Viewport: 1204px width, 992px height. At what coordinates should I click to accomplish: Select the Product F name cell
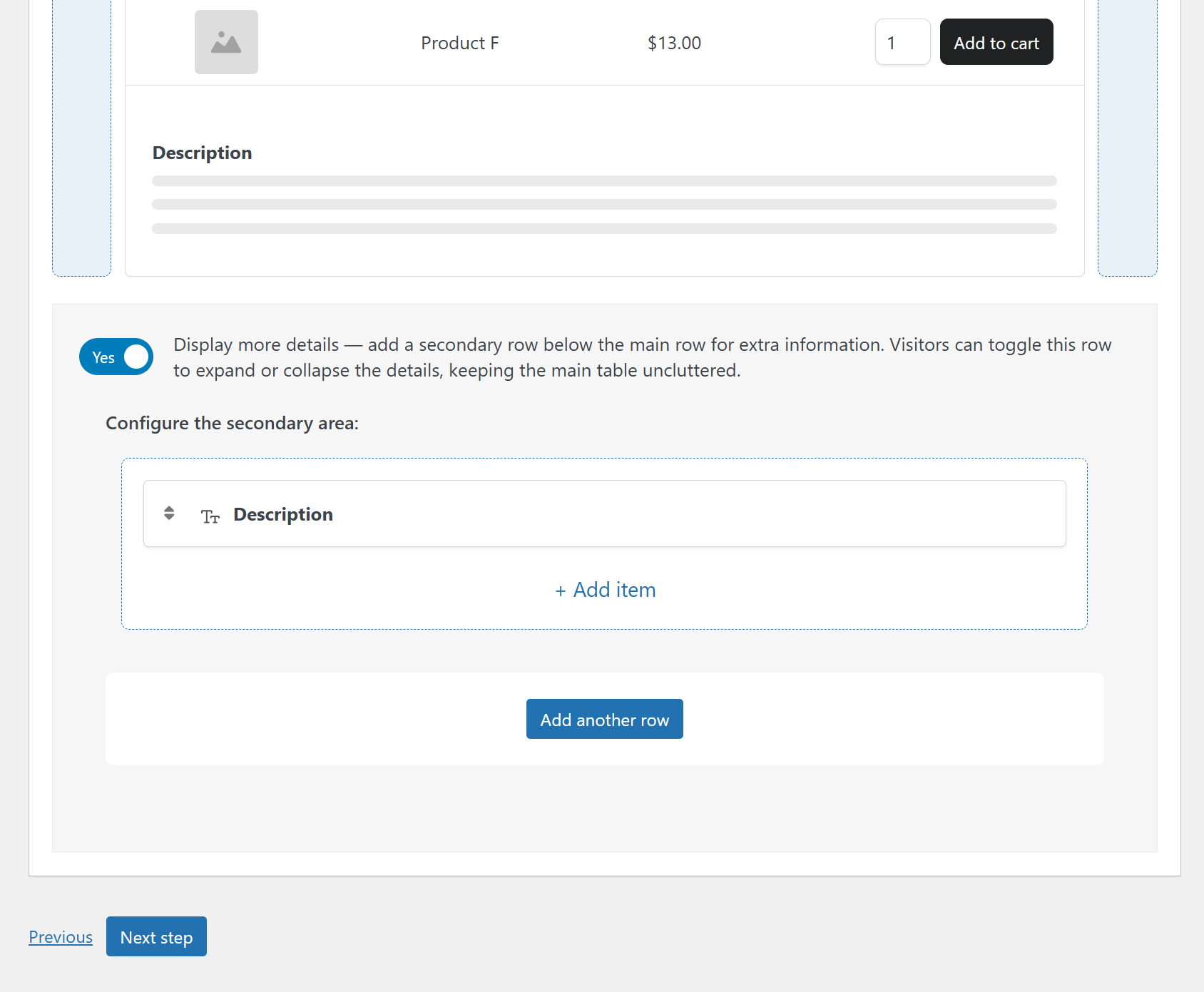coord(459,44)
